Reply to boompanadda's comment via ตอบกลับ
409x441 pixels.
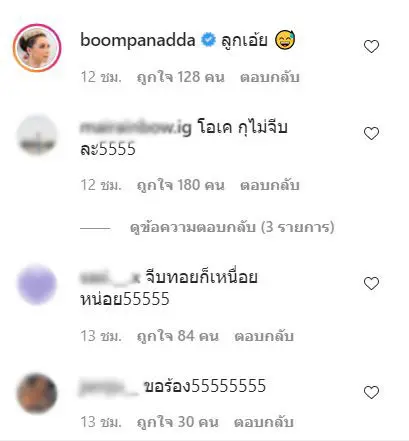coord(270,77)
